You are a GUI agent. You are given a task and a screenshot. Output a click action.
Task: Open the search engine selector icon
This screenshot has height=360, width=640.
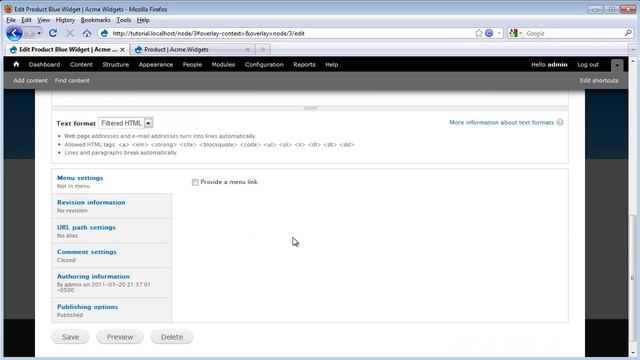(515, 33)
